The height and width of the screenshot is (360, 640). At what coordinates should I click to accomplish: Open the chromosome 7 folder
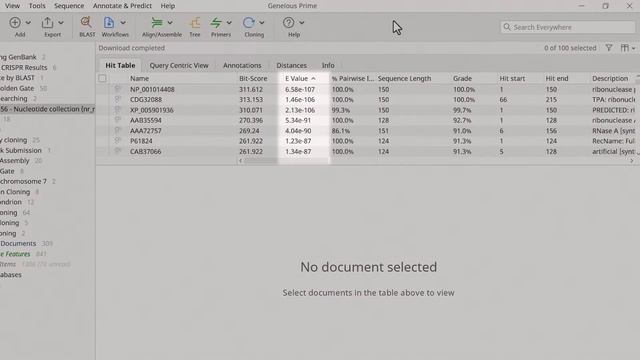coord(23,181)
